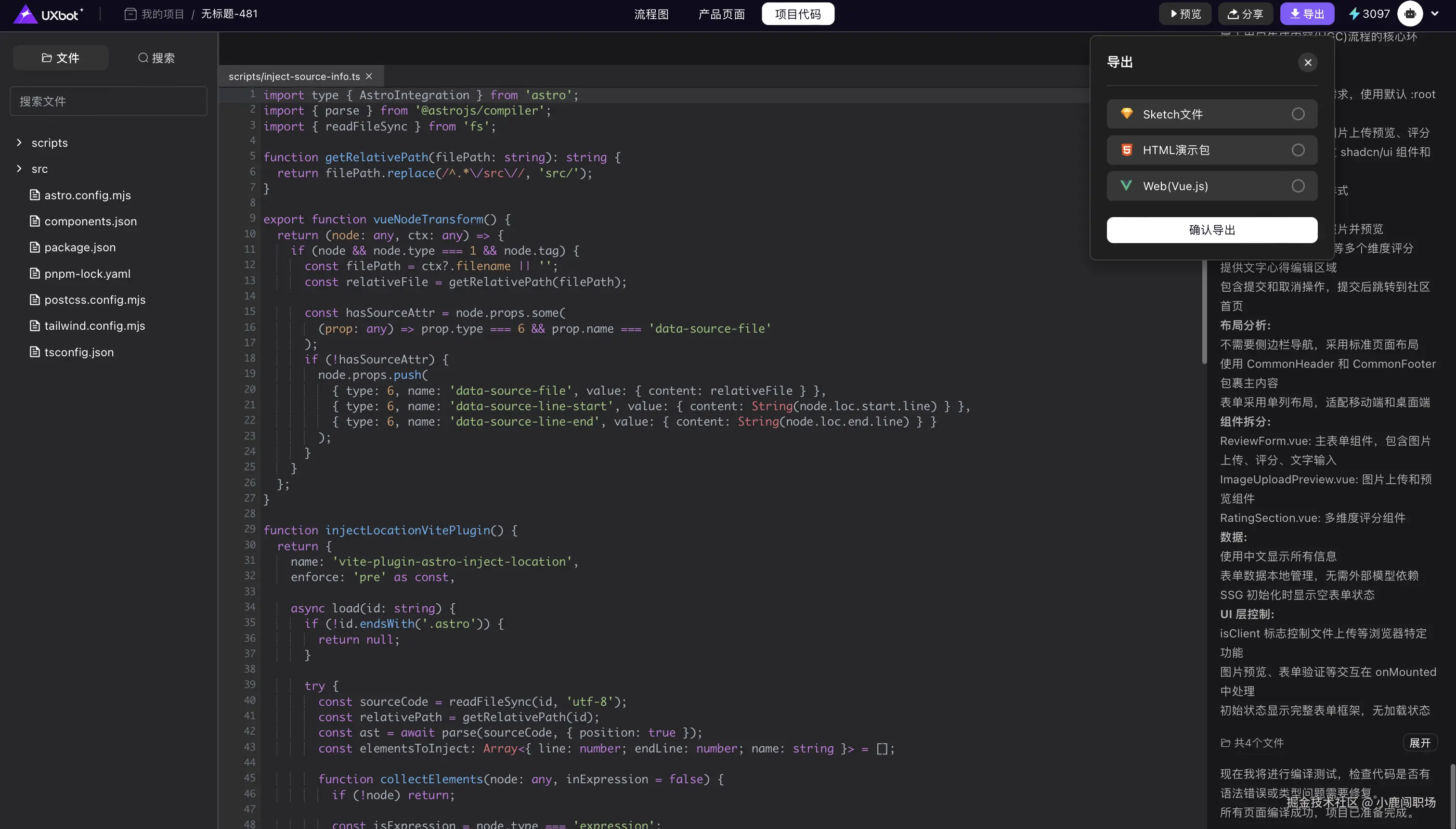Expand the src folder
The height and width of the screenshot is (829, 1456).
coord(19,168)
